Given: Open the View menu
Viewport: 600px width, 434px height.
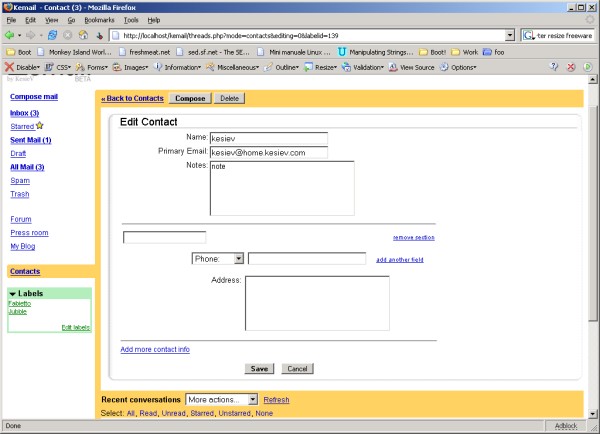Looking at the screenshot, I should point(51,20).
